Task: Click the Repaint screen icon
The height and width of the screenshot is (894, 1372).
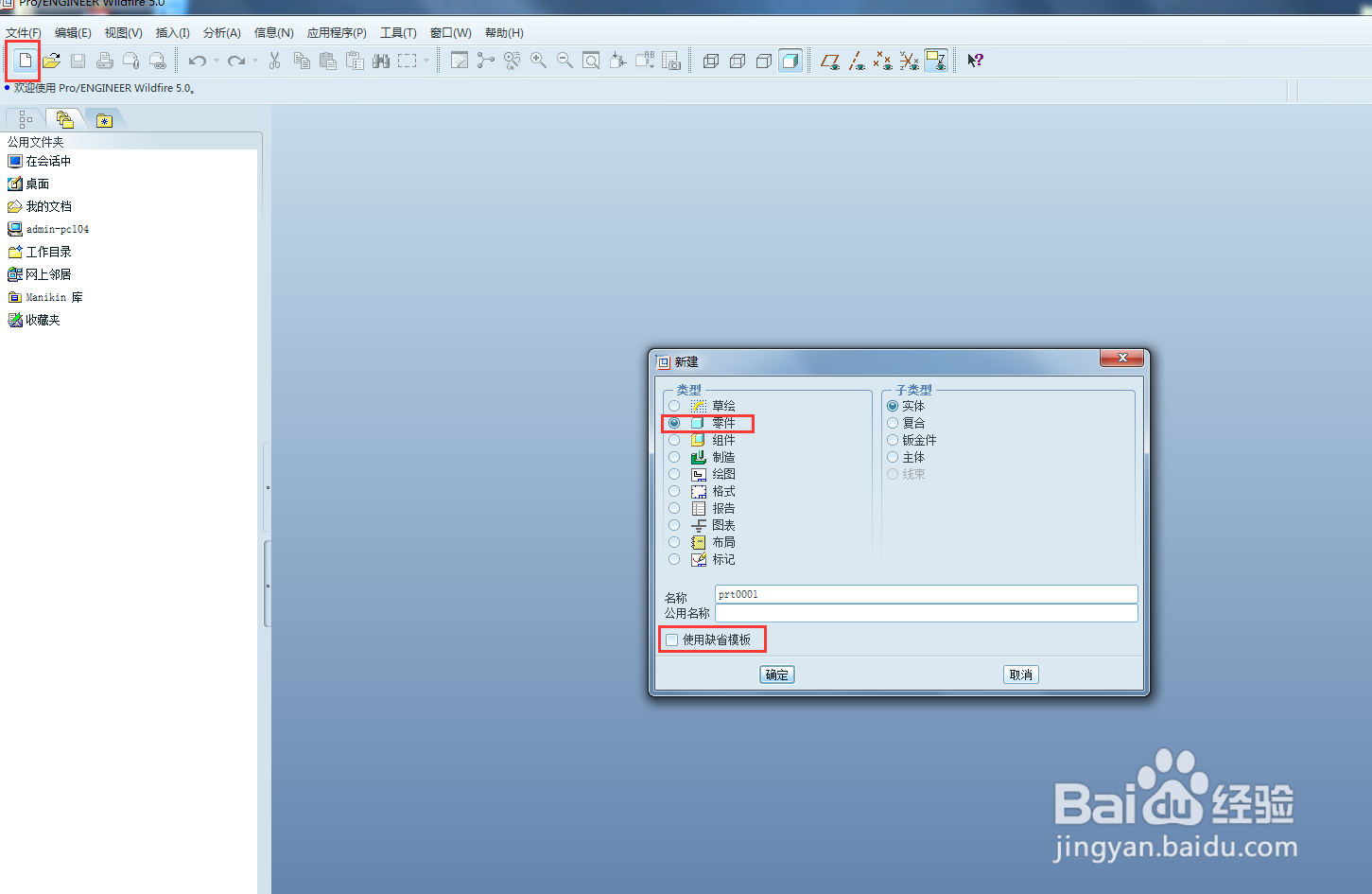Action: tap(460, 61)
